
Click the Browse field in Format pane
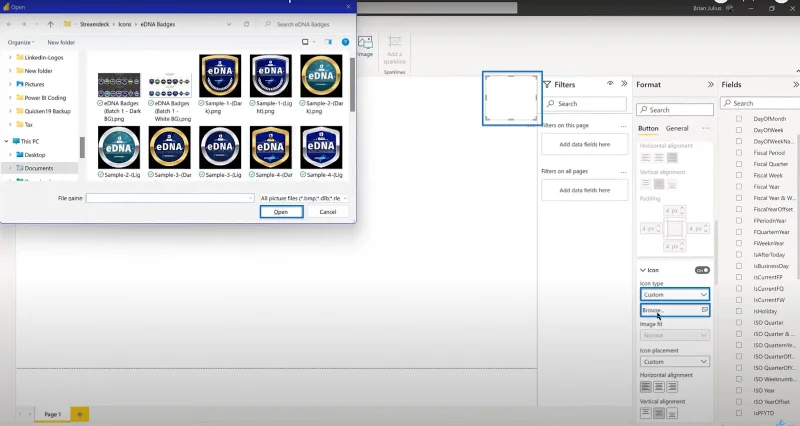674,310
